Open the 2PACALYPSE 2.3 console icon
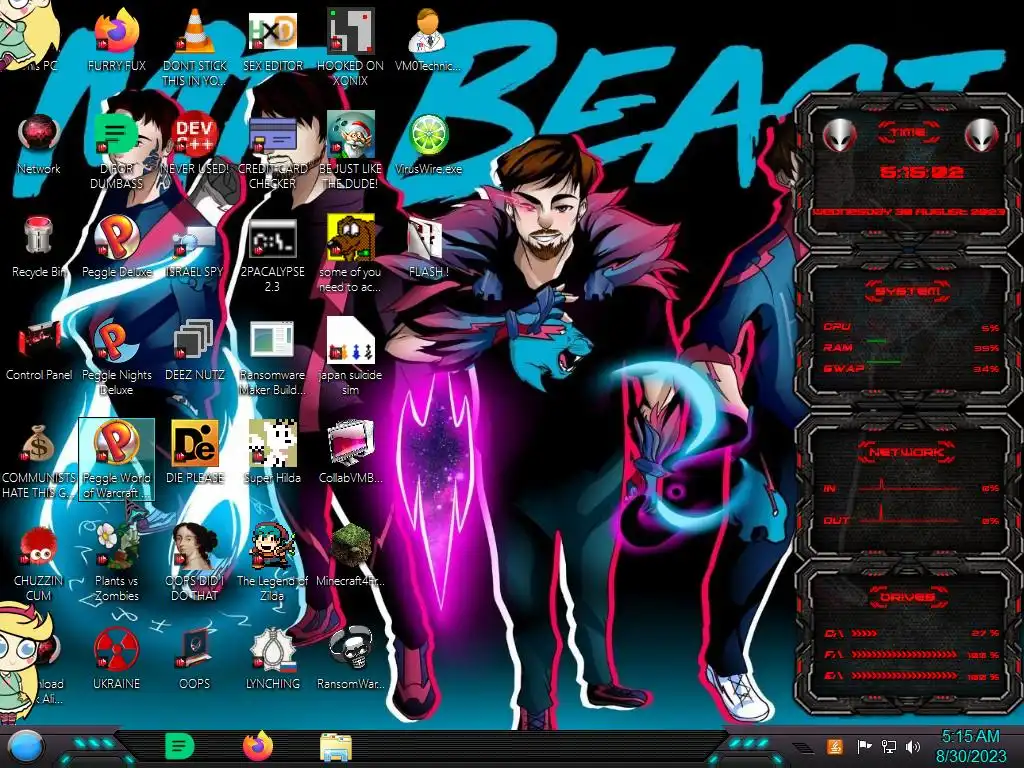 pos(272,239)
